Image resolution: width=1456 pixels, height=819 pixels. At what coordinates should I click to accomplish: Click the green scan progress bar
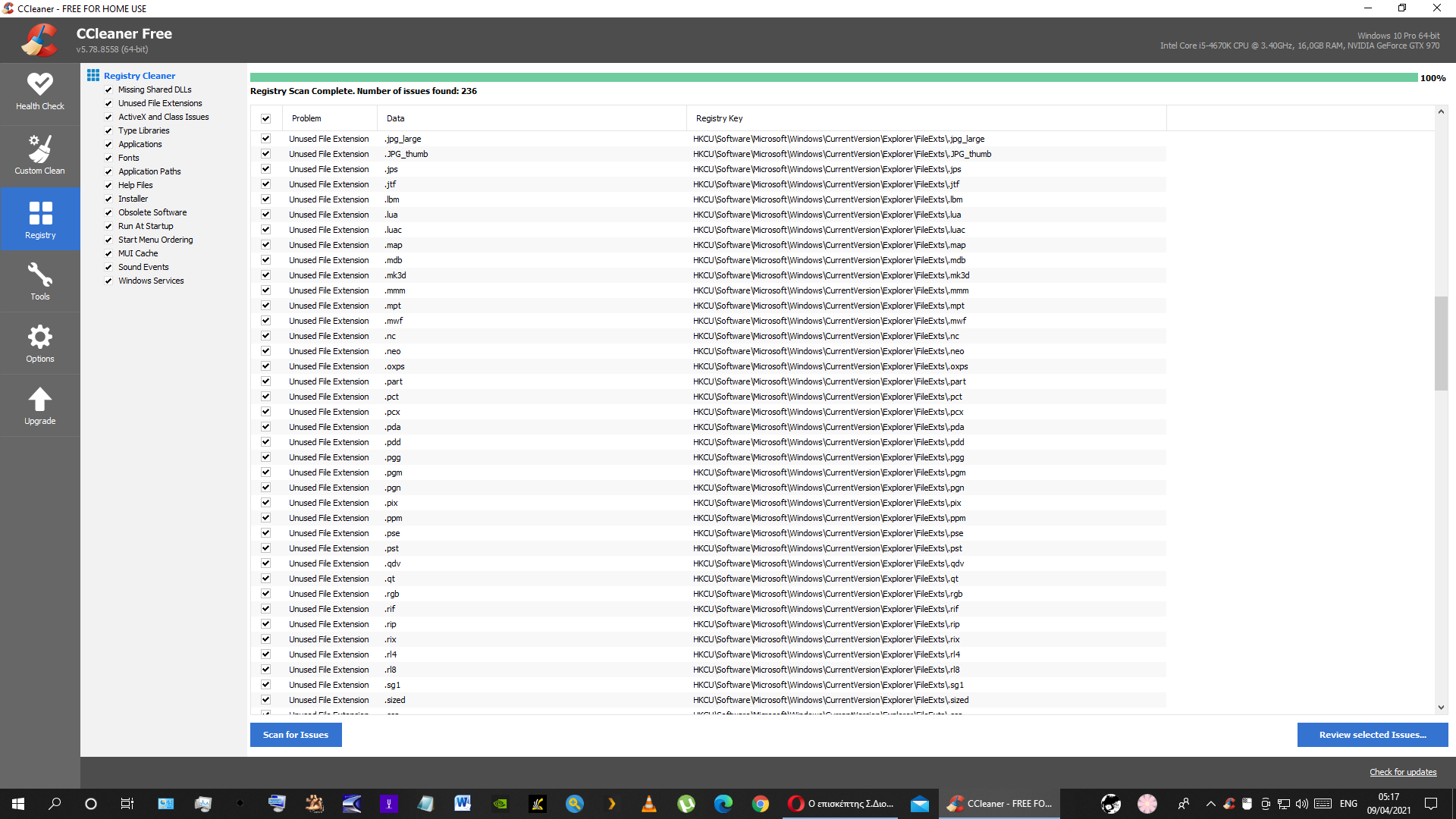(x=833, y=77)
